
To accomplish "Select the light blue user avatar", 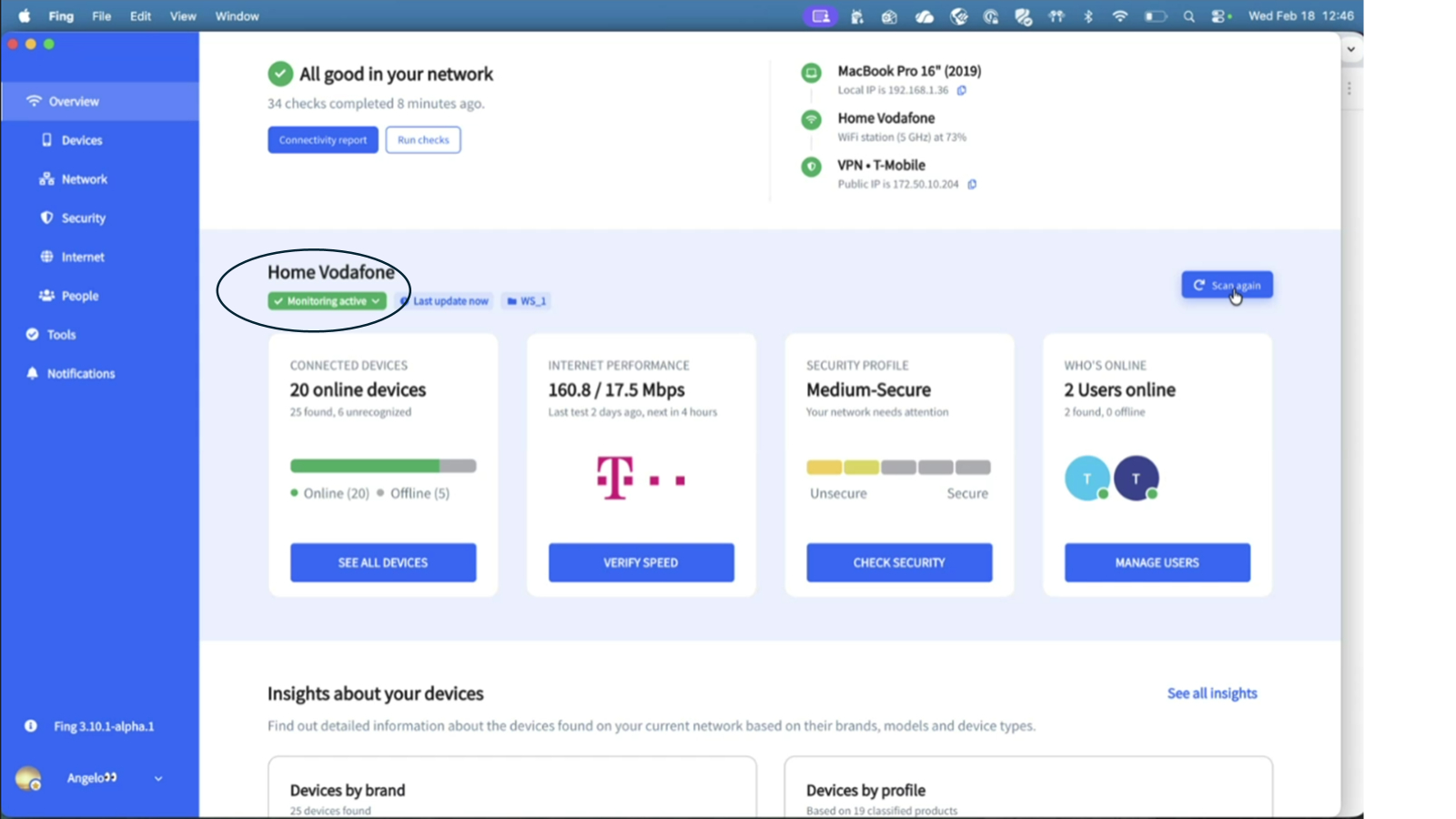I will [x=1087, y=479].
